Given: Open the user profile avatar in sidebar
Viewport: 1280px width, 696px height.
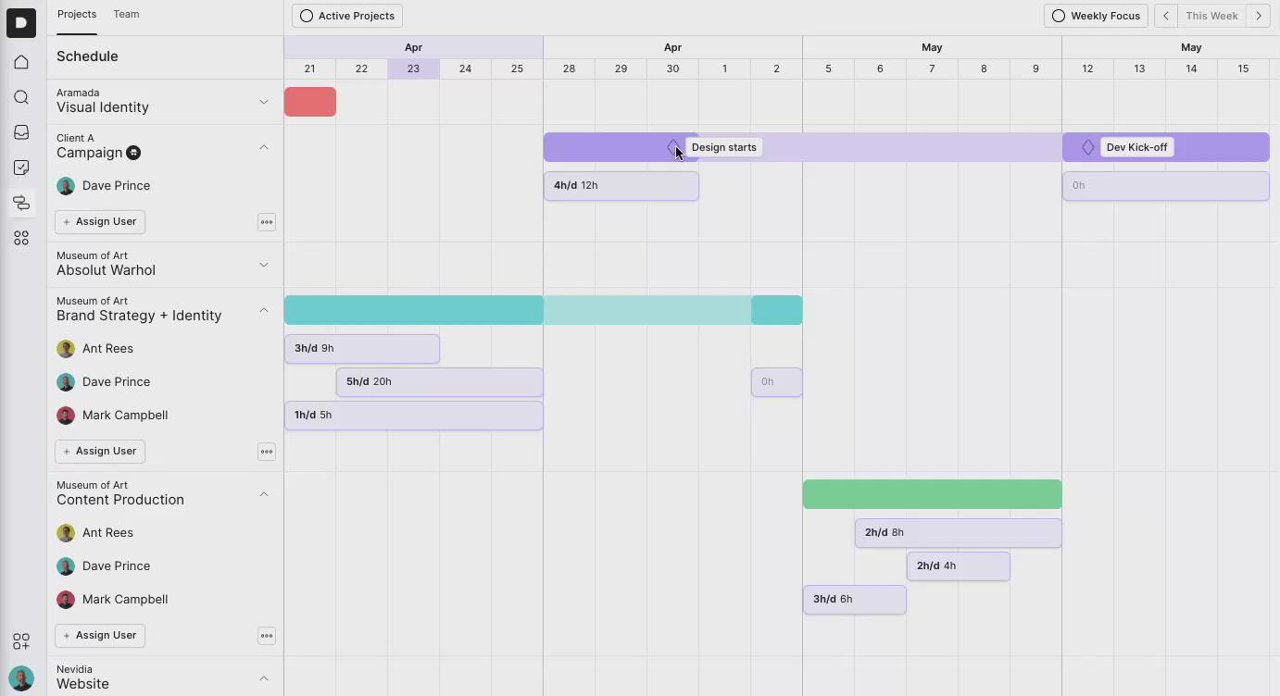Looking at the screenshot, I should pyautogui.click(x=21, y=678).
